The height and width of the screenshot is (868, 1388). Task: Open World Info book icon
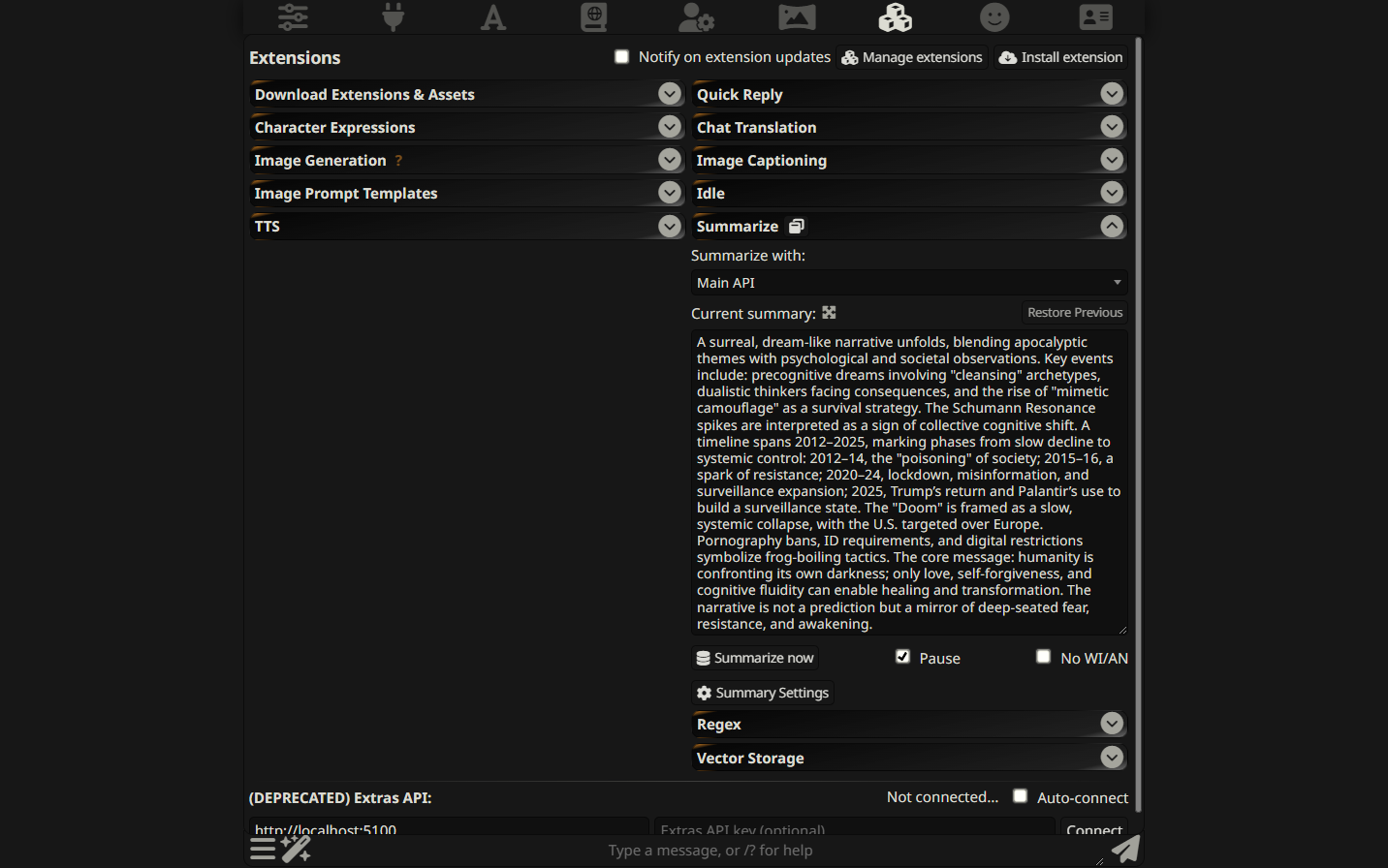(594, 16)
